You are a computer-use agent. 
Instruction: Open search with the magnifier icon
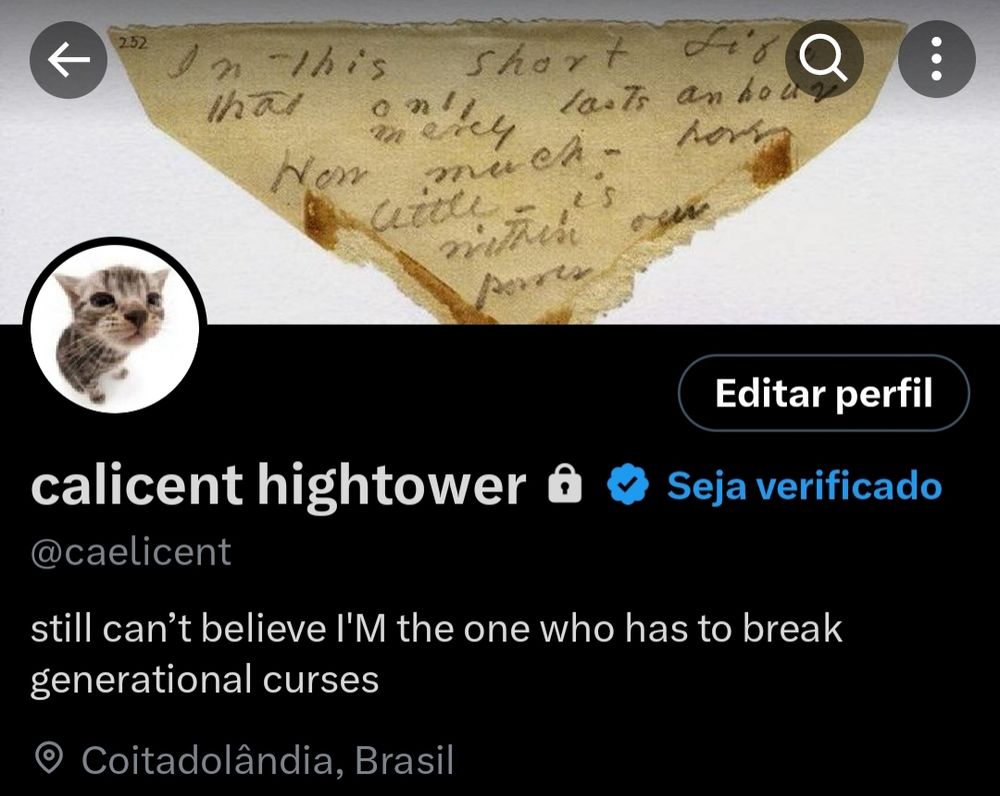click(x=823, y=59)
